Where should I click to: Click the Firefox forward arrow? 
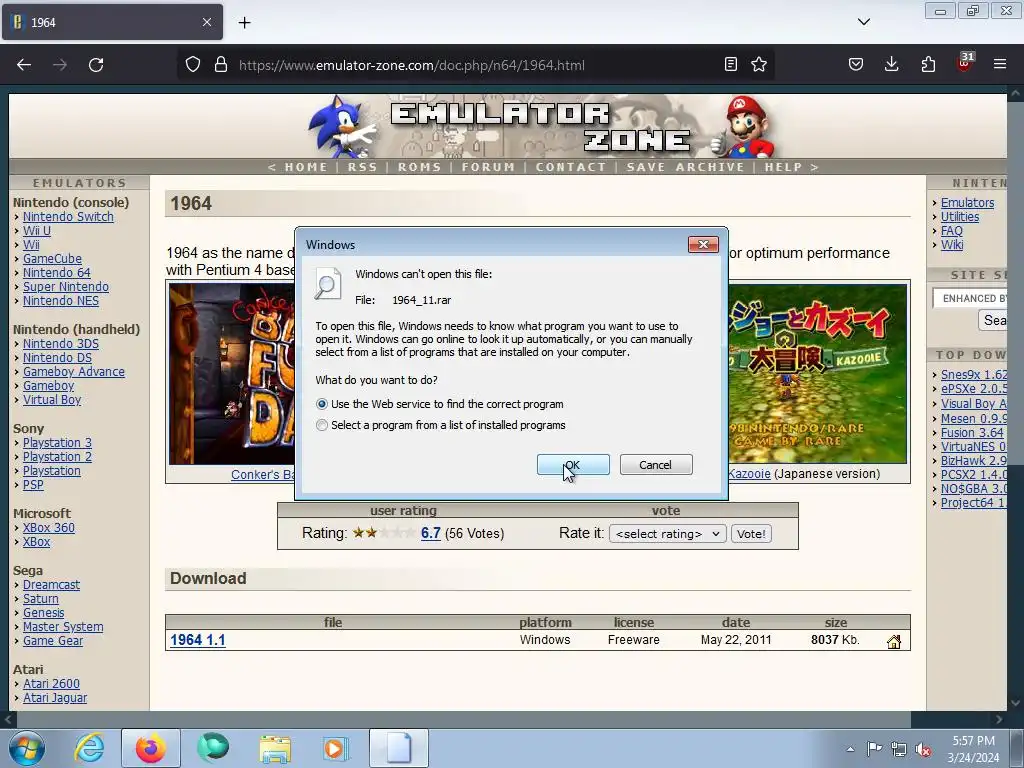60,65
